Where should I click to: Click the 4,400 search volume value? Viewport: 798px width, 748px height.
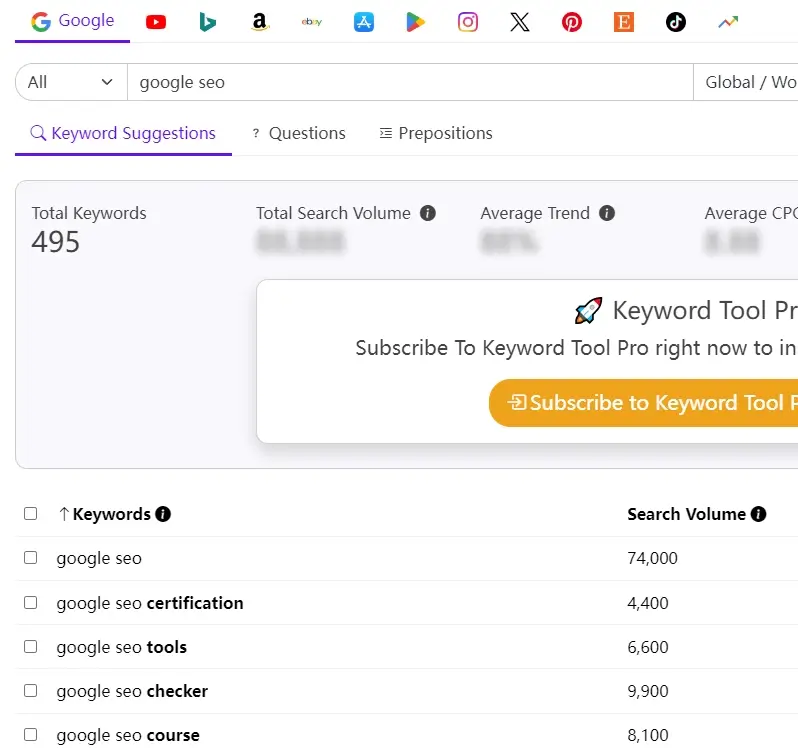tap(648, 603)
